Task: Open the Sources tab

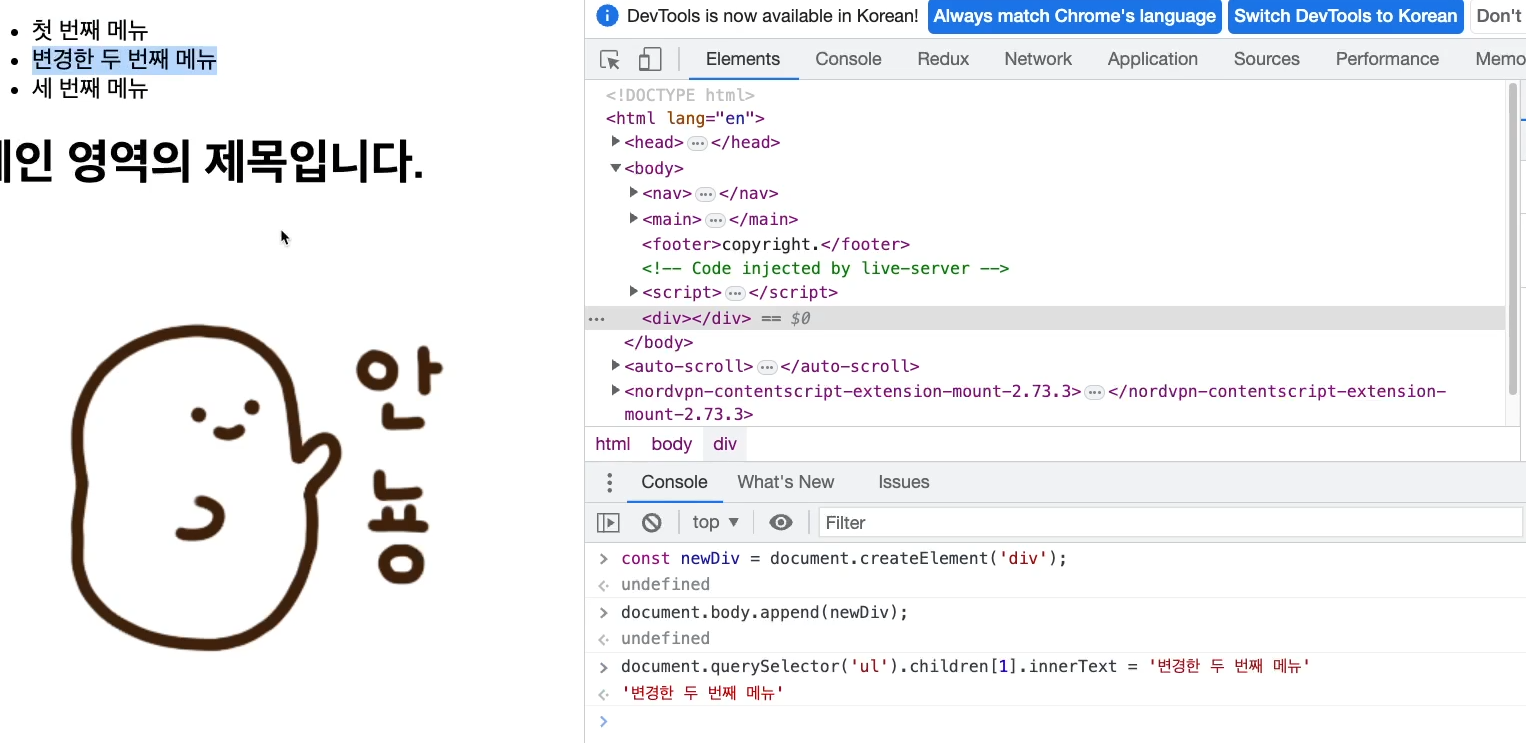Action: coord(1266,59)
